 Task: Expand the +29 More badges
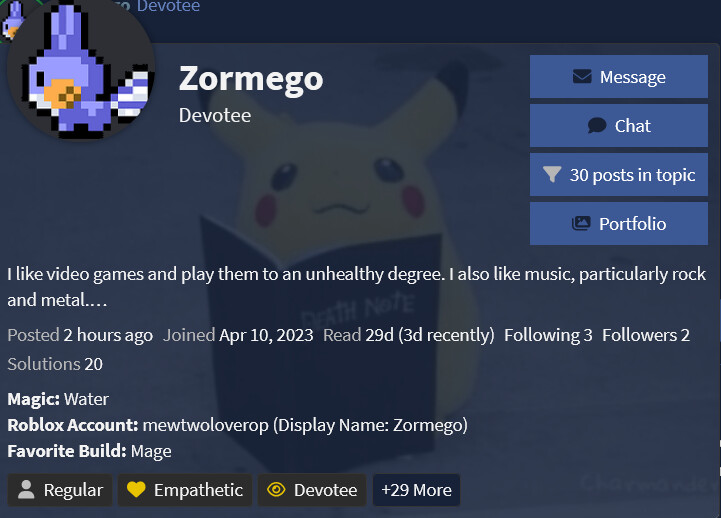click(x=416, y=490)
